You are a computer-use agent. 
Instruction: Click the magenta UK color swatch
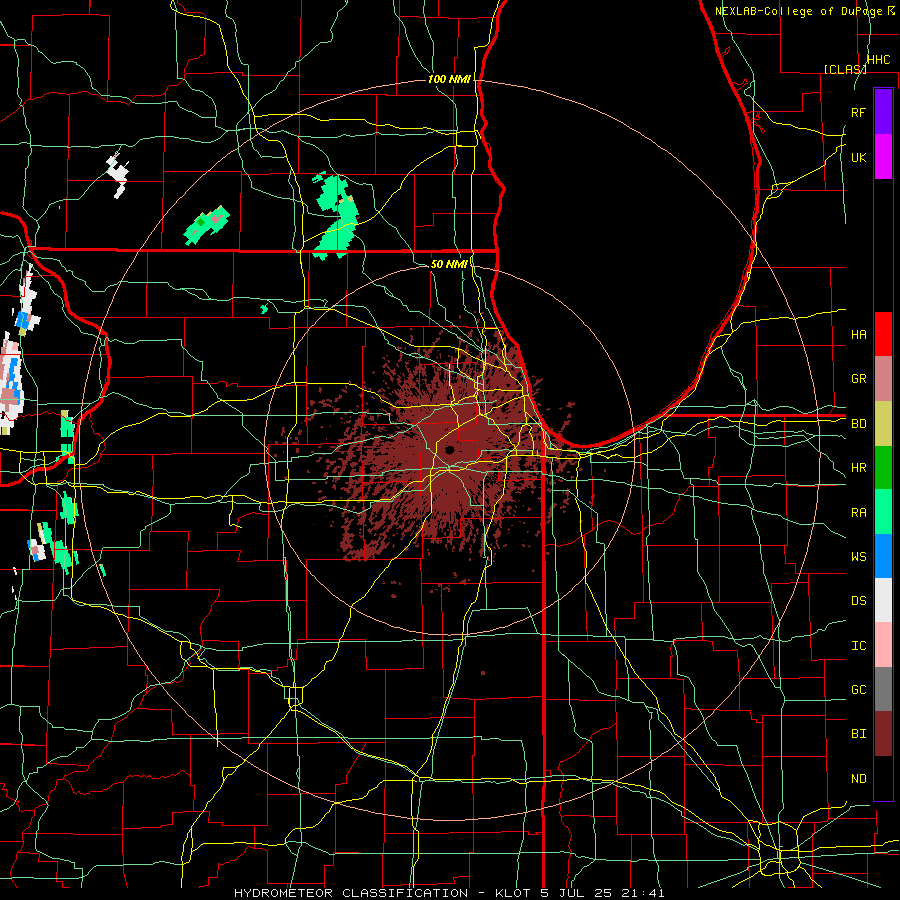coord(883,157)
